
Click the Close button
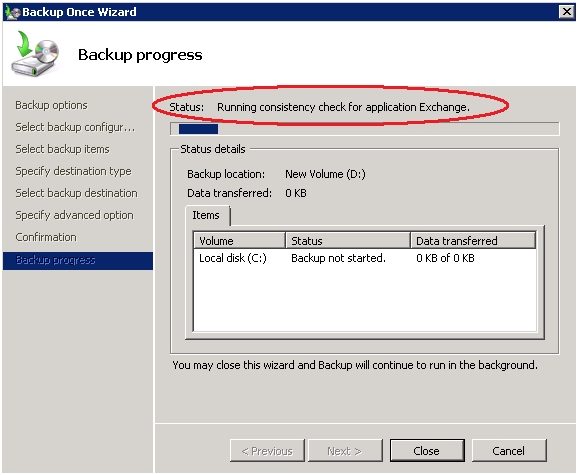coord(427,450)
